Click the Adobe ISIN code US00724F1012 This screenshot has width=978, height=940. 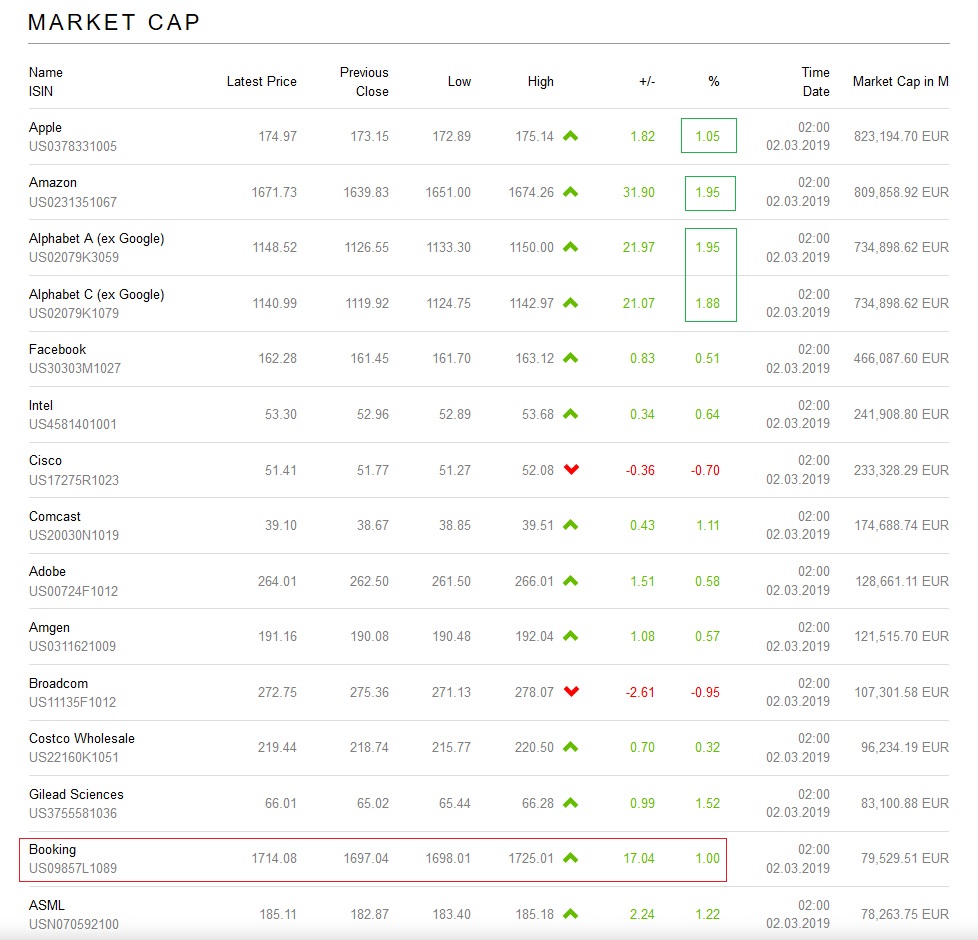73,591
